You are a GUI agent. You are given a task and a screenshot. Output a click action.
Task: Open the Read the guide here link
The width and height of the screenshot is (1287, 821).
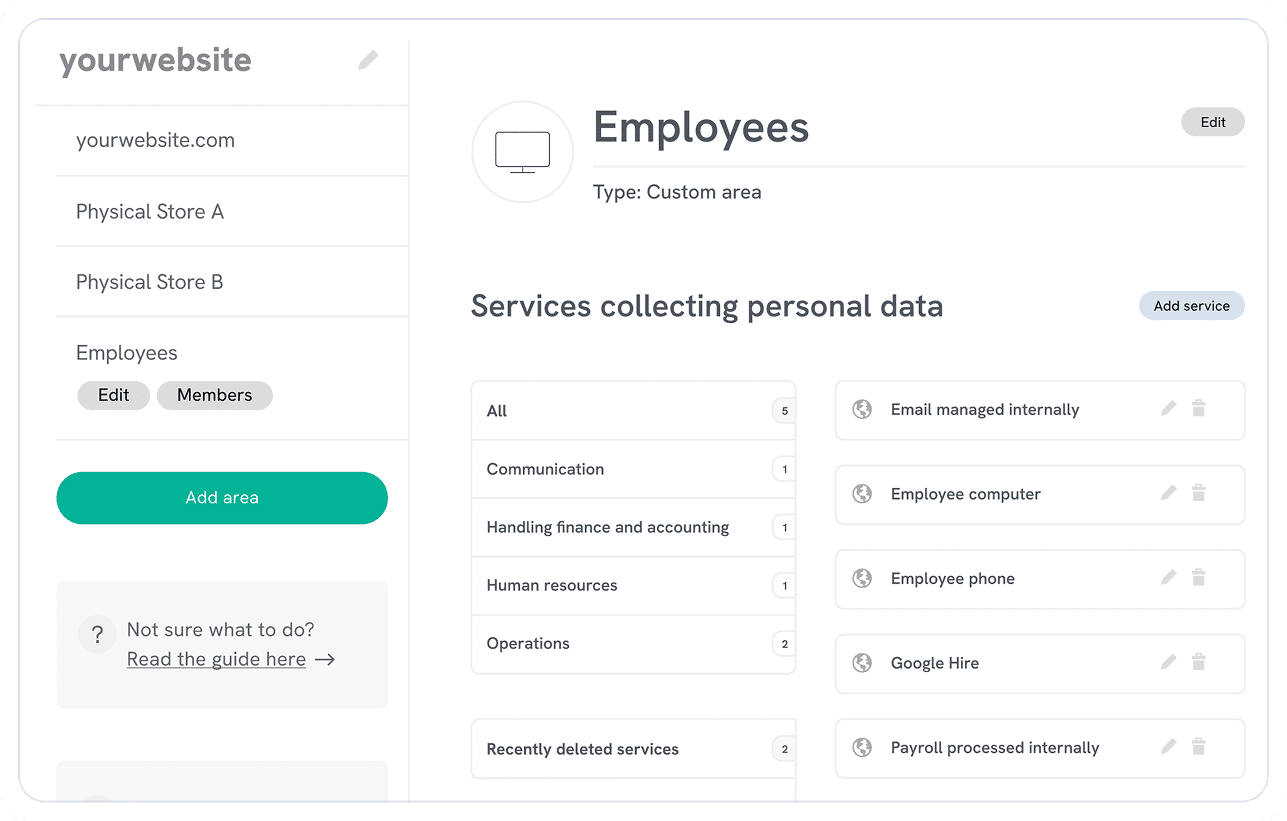(x=217, y=659)
